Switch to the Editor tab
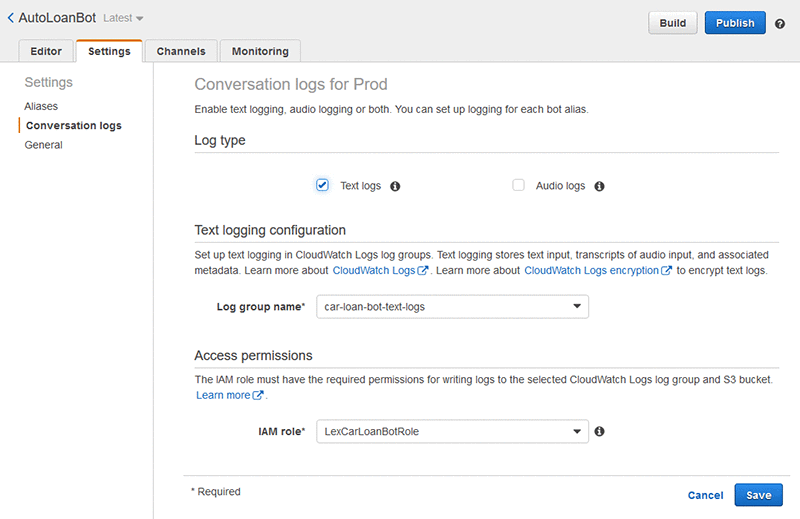This screenshot has height=519, width=800. tap(46, 51)
